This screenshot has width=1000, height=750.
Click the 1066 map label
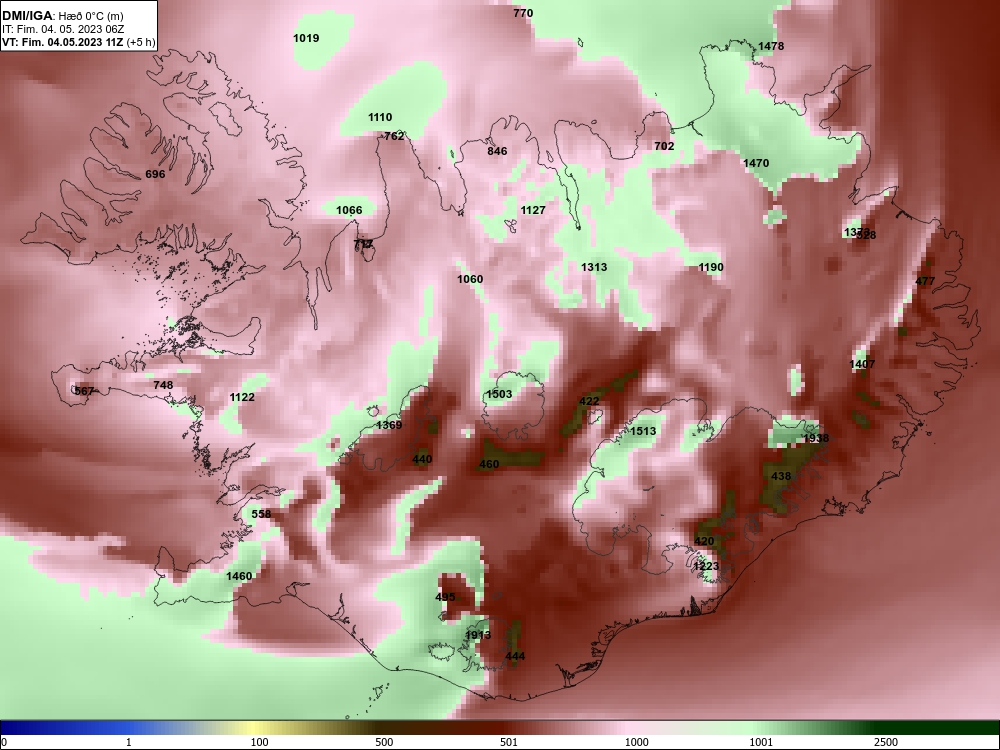coord(349,210)
